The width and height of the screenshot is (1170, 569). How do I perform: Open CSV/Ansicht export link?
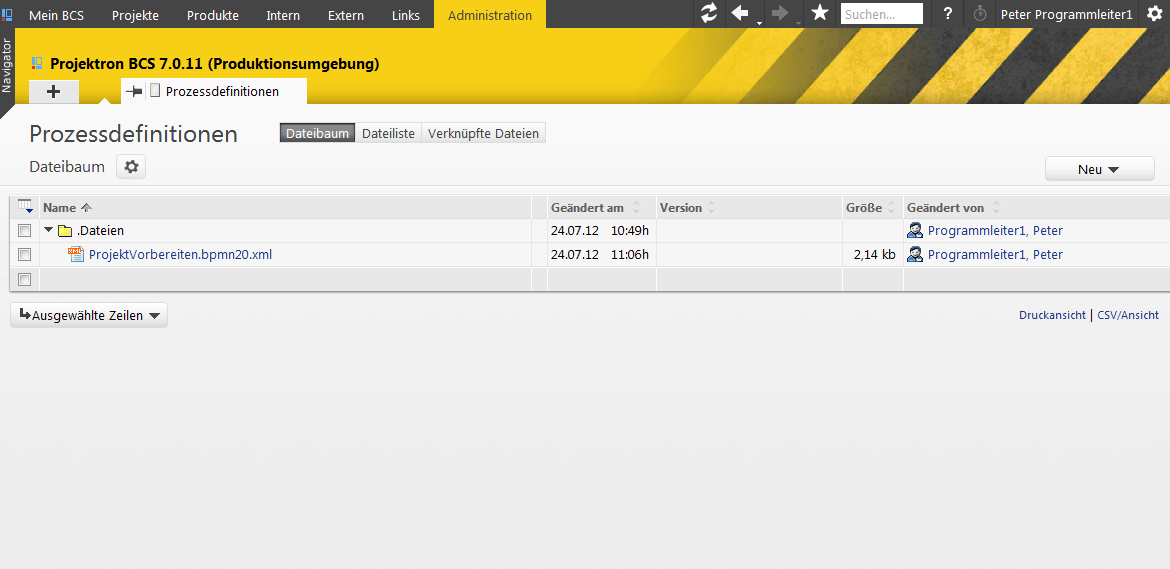tap(1128, 315)
